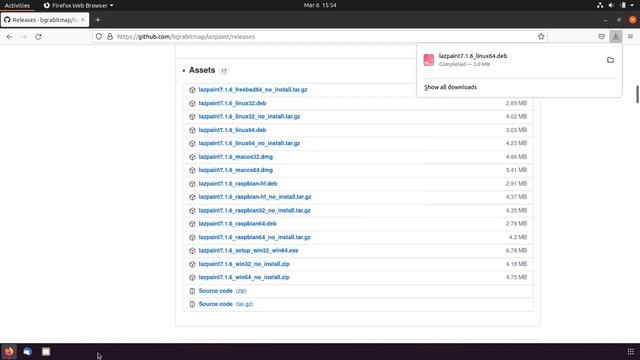The image size is (640, 360).
Task: Open the volume tray icon
Action: [611, 5]
